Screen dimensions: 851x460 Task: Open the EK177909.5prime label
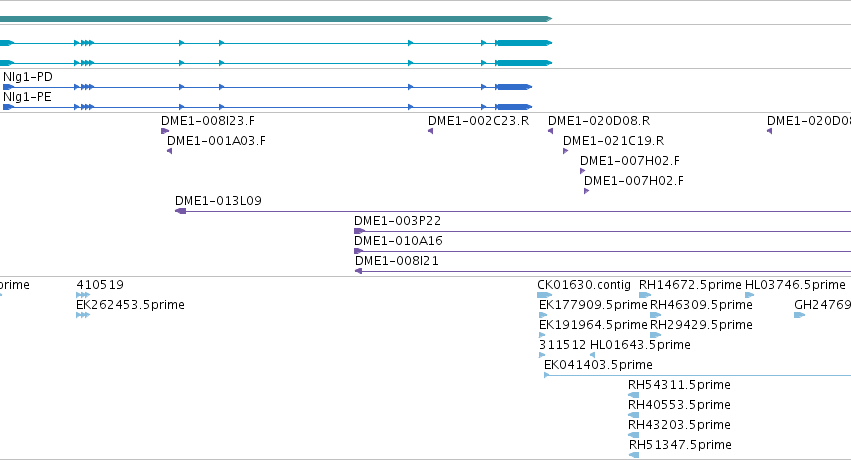593,305
